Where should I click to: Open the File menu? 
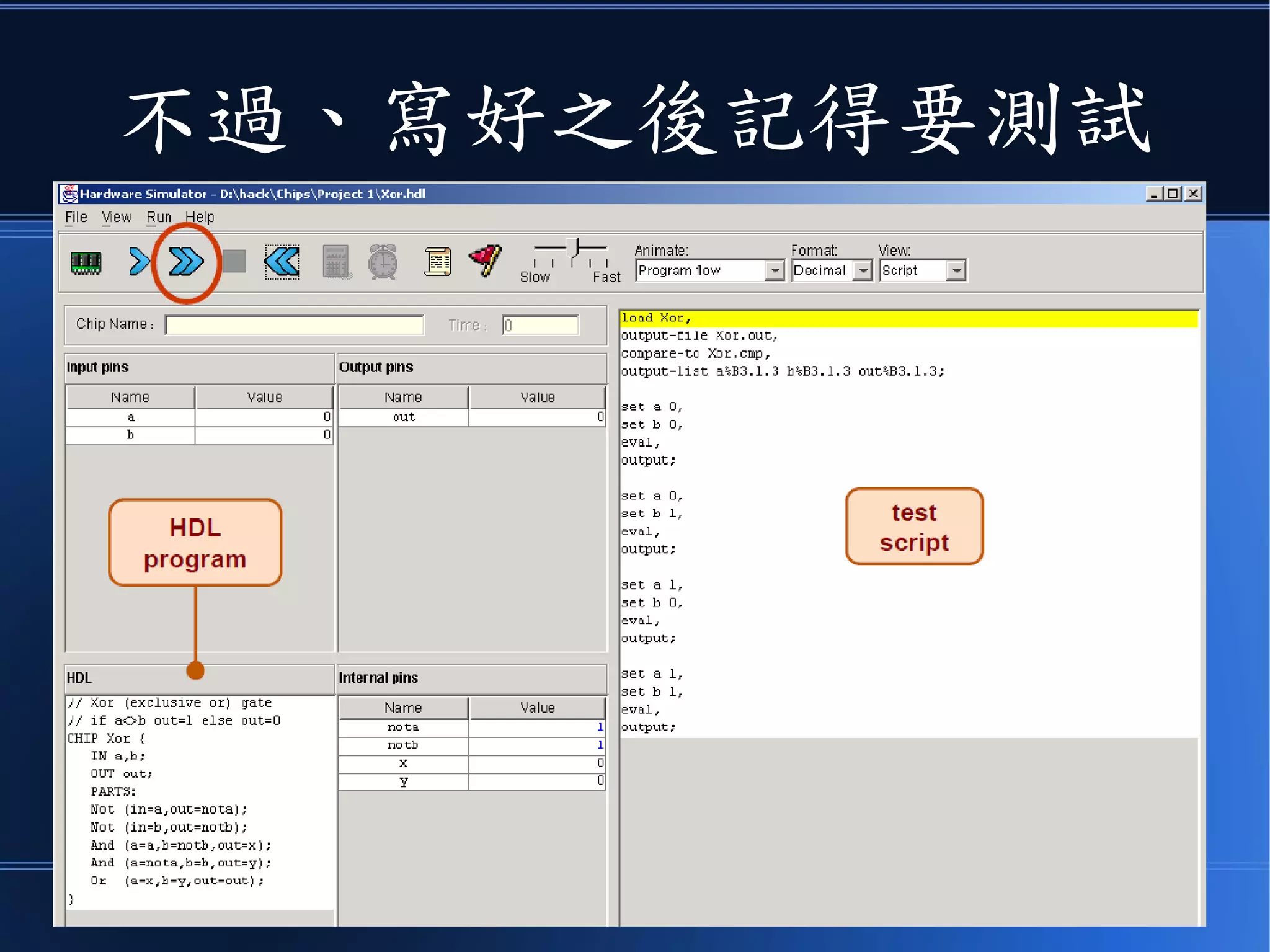(x=76, y=217)
